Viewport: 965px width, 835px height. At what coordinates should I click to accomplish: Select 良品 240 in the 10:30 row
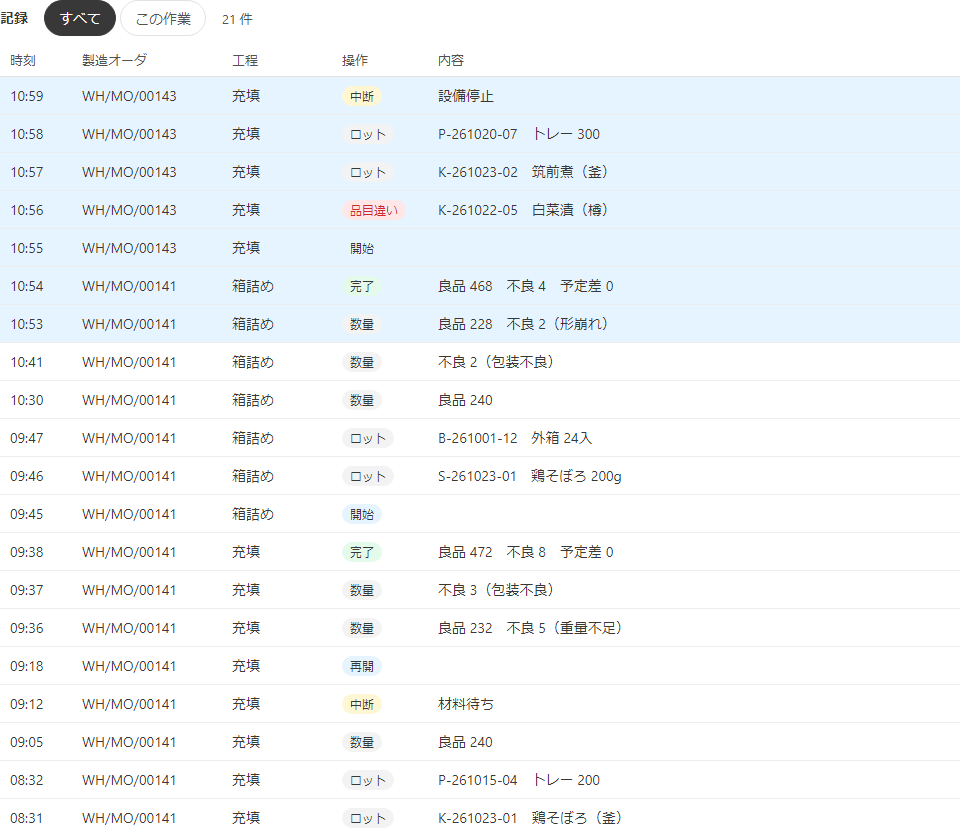tap(465, 401)
